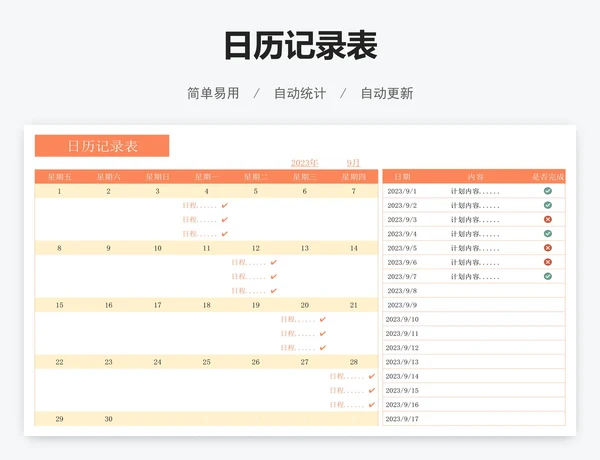This screenshot has height=460, width=600.
Task: Click the 自动更新 subtitle text
Action: [x=387, y=93]
